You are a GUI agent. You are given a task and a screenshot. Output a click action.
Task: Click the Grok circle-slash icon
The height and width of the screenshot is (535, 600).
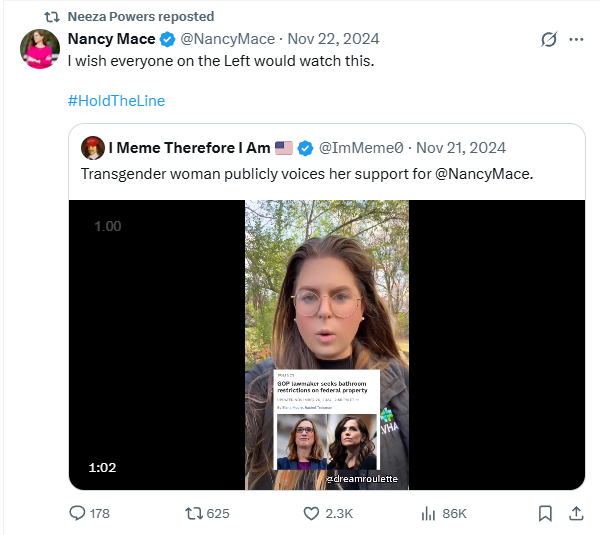(547, 39)
